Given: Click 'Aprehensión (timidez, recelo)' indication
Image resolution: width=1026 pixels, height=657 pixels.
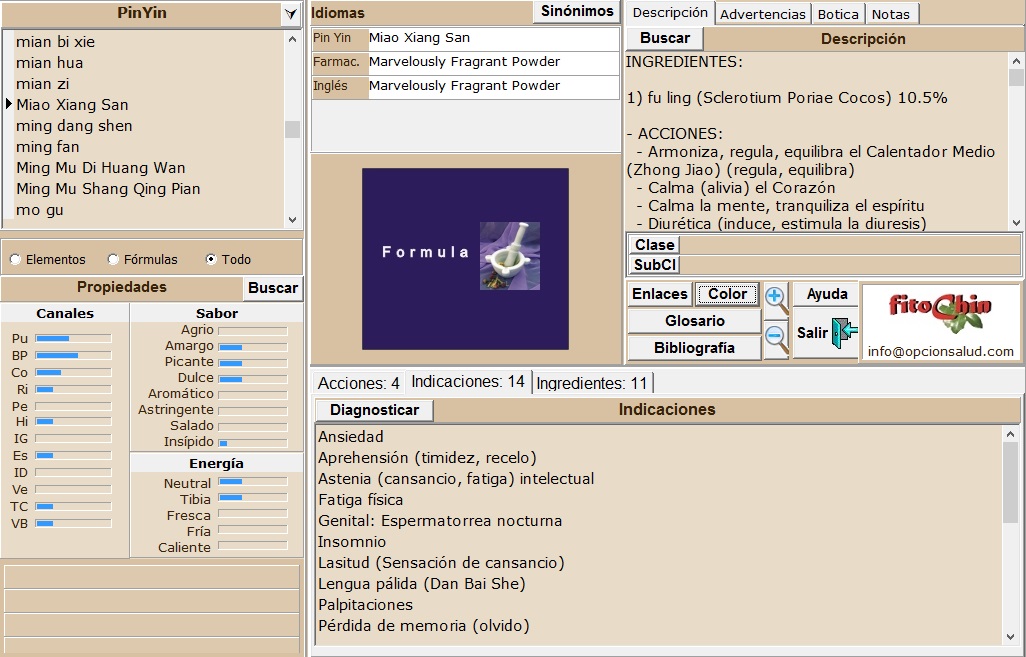Looking at the screenshot, I should tap(427, 457).
